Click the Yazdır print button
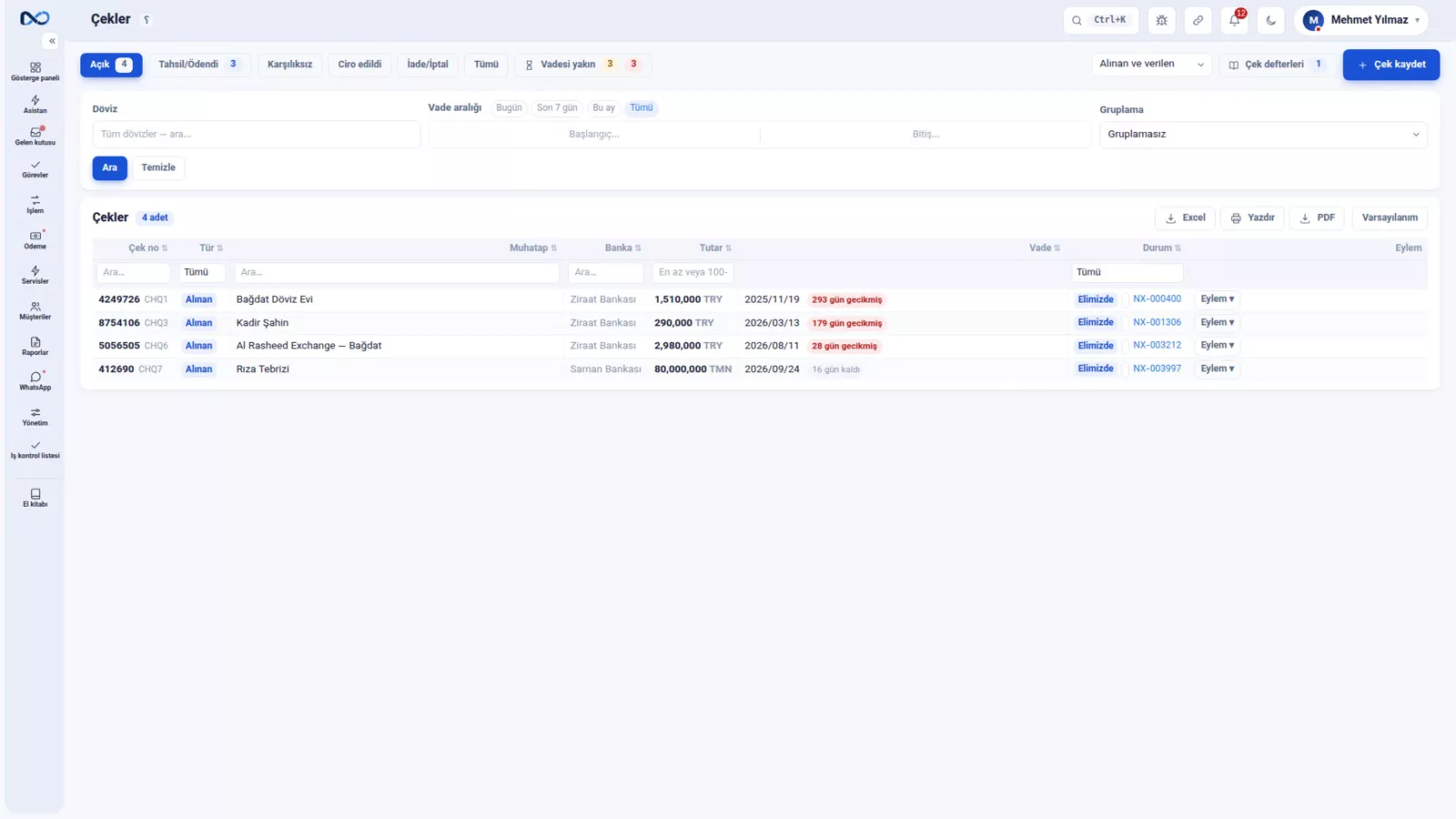Viewport: 1456px width, 819px height. click(x=1252, y=217)
